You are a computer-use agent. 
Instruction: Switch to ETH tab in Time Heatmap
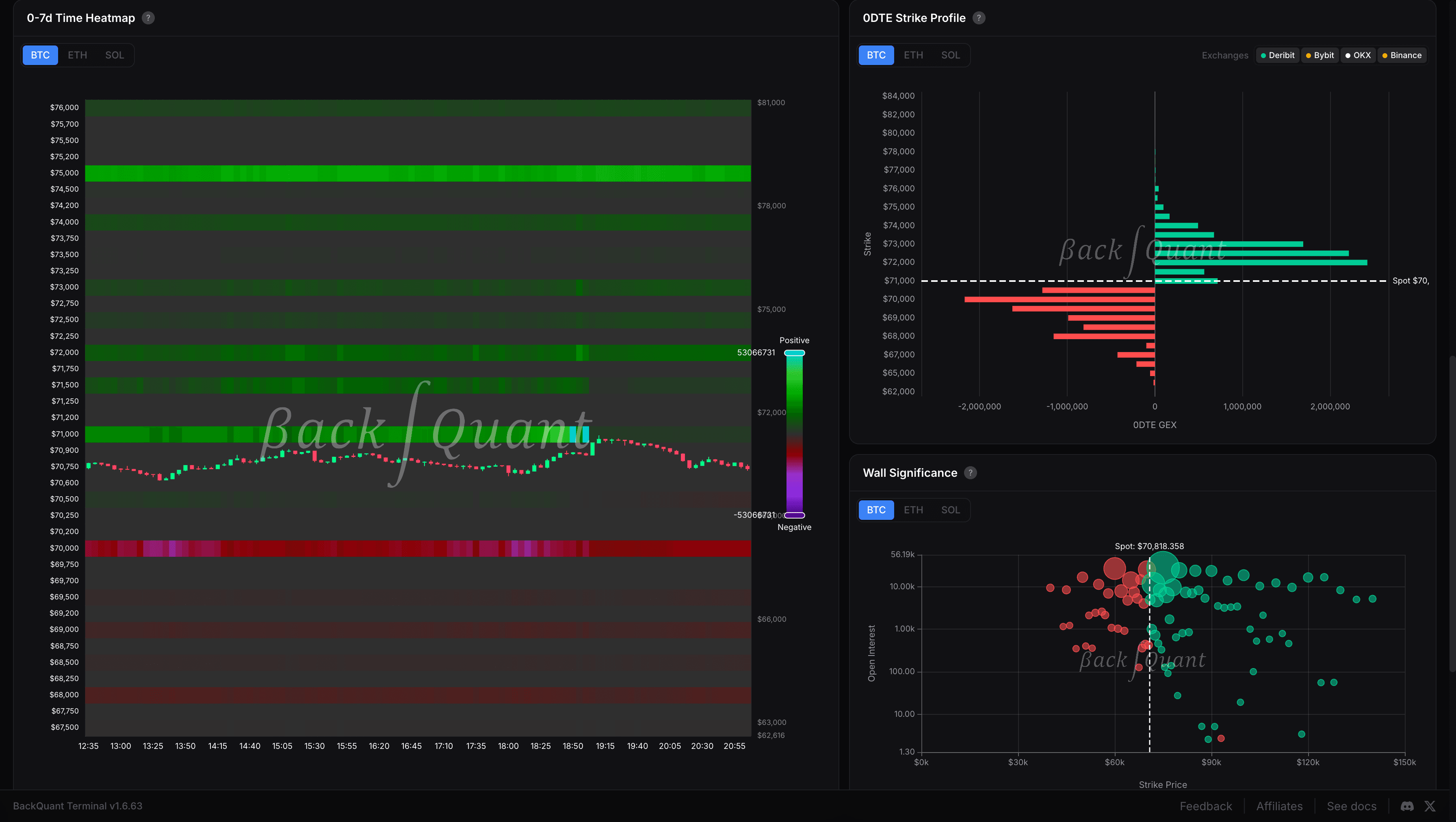pos(78,55)
